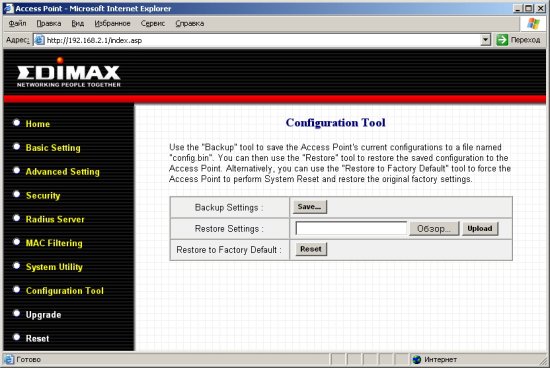Open MAC Filtering in sidebar
The width and height of the screenshot is (550, 368).
point(54,243)
